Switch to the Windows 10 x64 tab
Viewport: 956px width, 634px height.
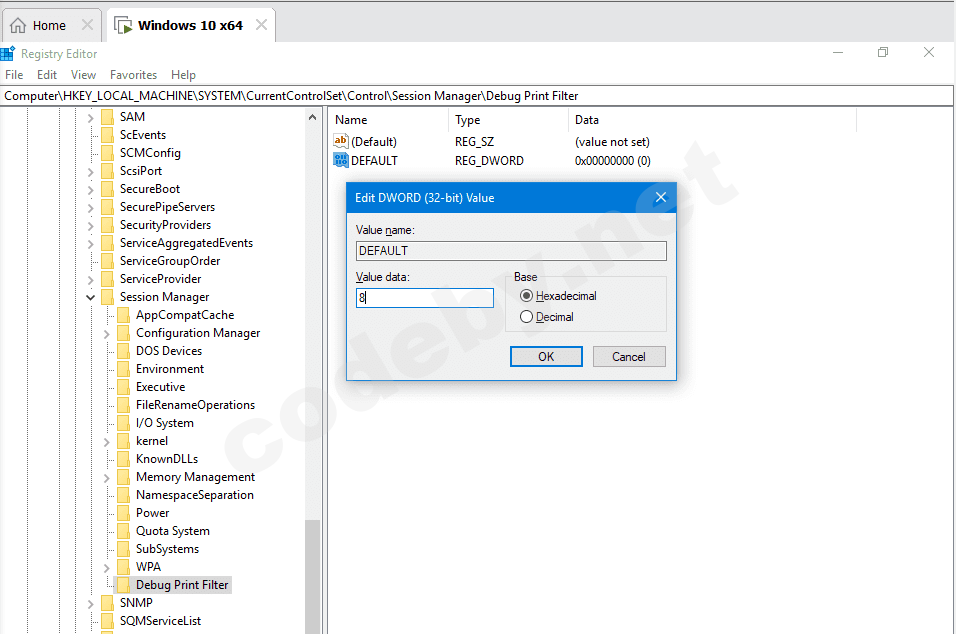190,25
